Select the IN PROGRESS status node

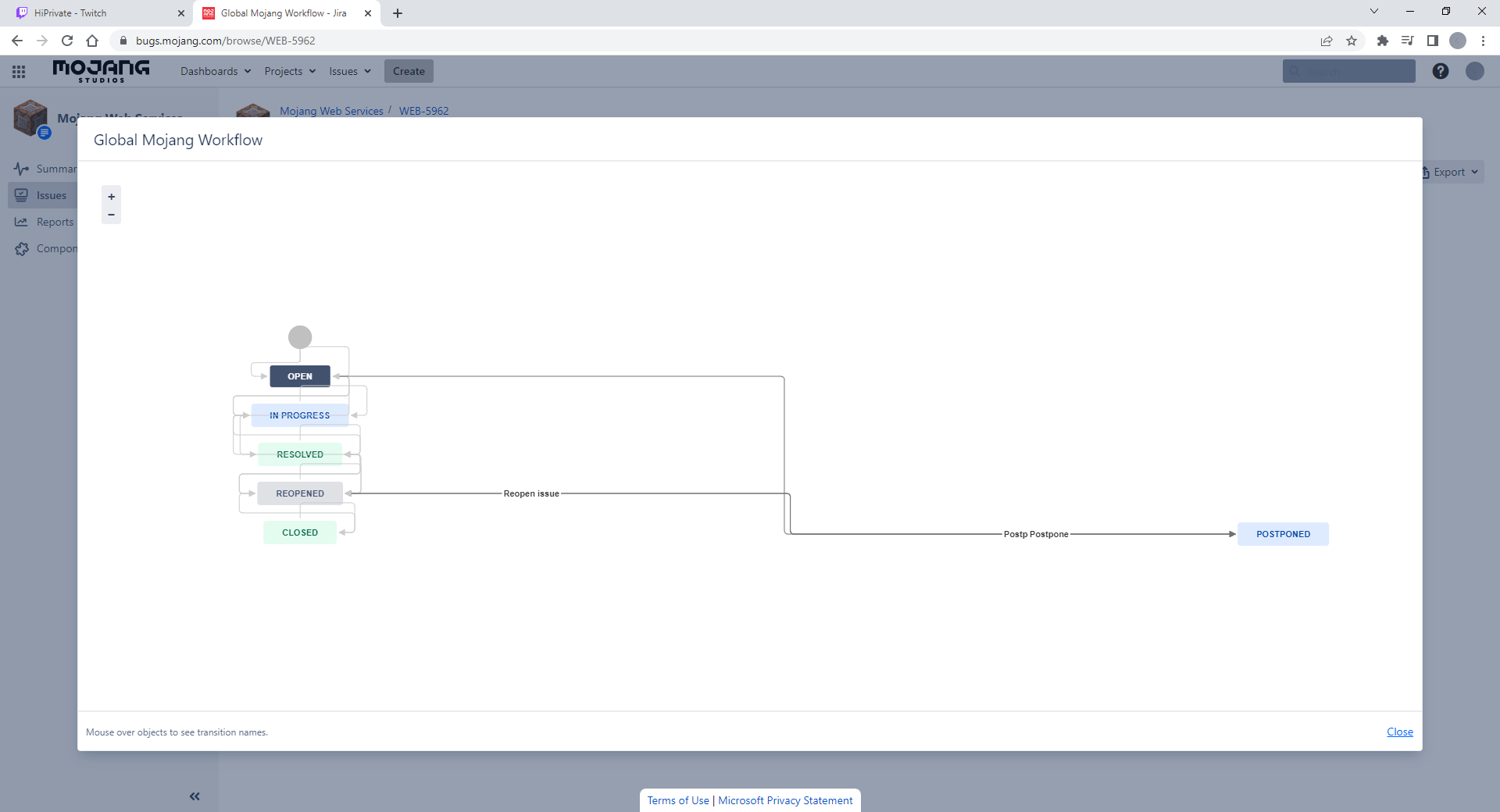[300, 415]
